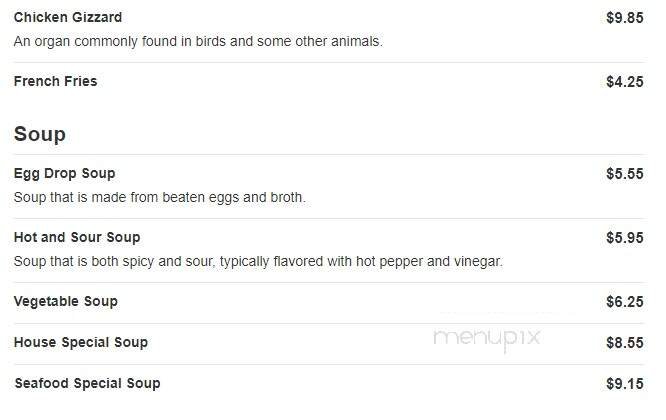Viewport: 666px width, 420px height.
Task: Click the Soup section heading
Action: 40,134
